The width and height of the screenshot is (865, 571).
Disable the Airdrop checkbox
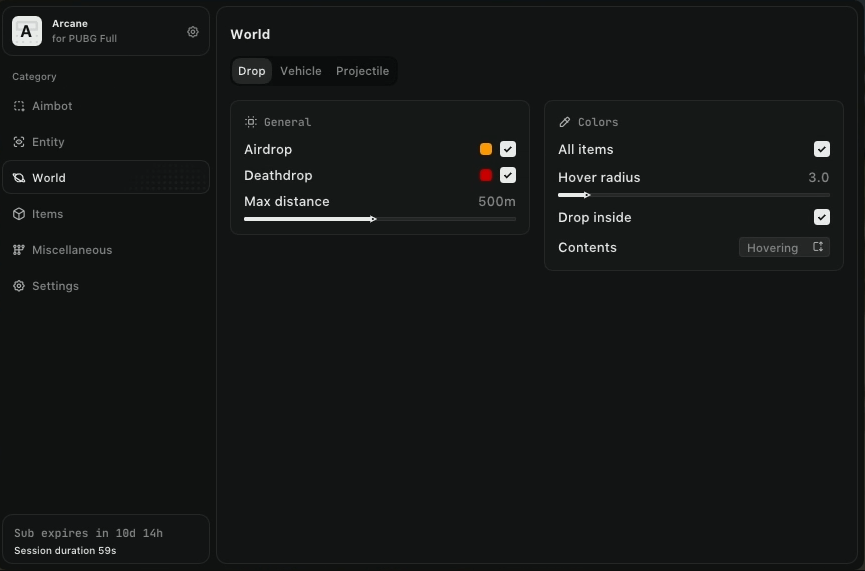tap(508, 149)
